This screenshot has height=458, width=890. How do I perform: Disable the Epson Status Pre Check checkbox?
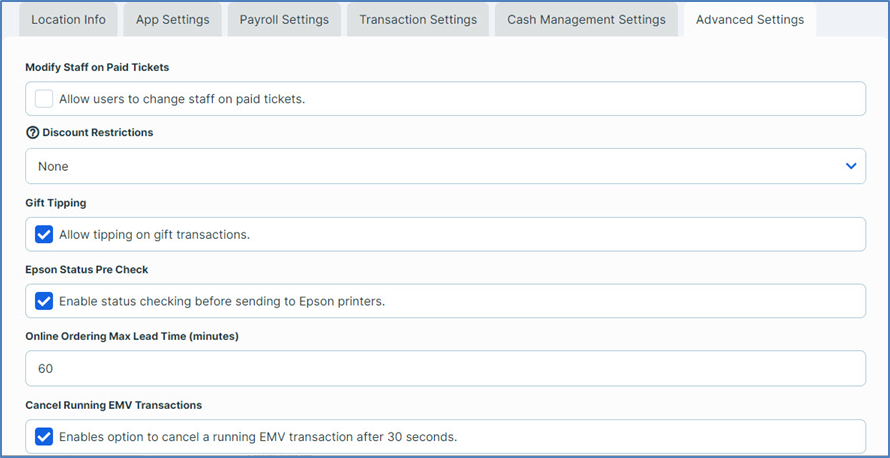44,301
